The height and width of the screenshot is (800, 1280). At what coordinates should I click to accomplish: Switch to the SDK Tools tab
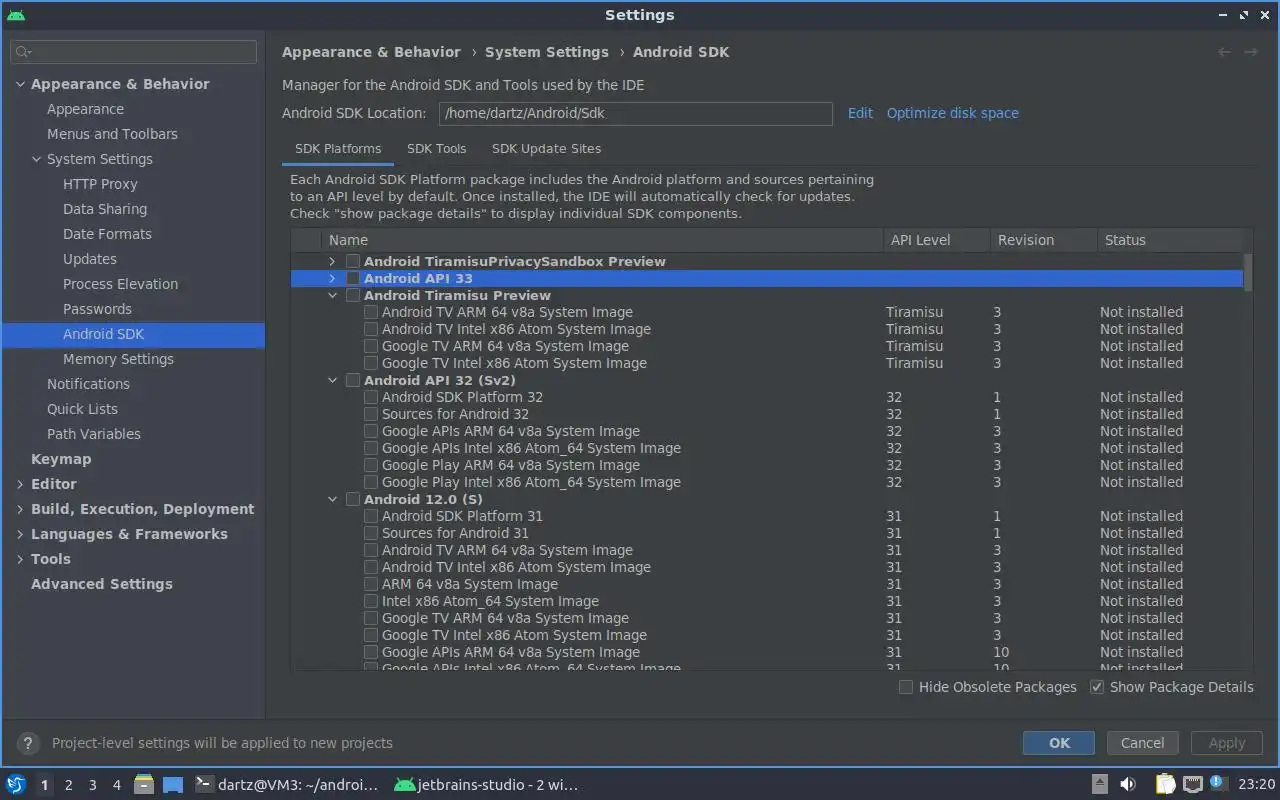pyautogui.click(x=436, y=149)
